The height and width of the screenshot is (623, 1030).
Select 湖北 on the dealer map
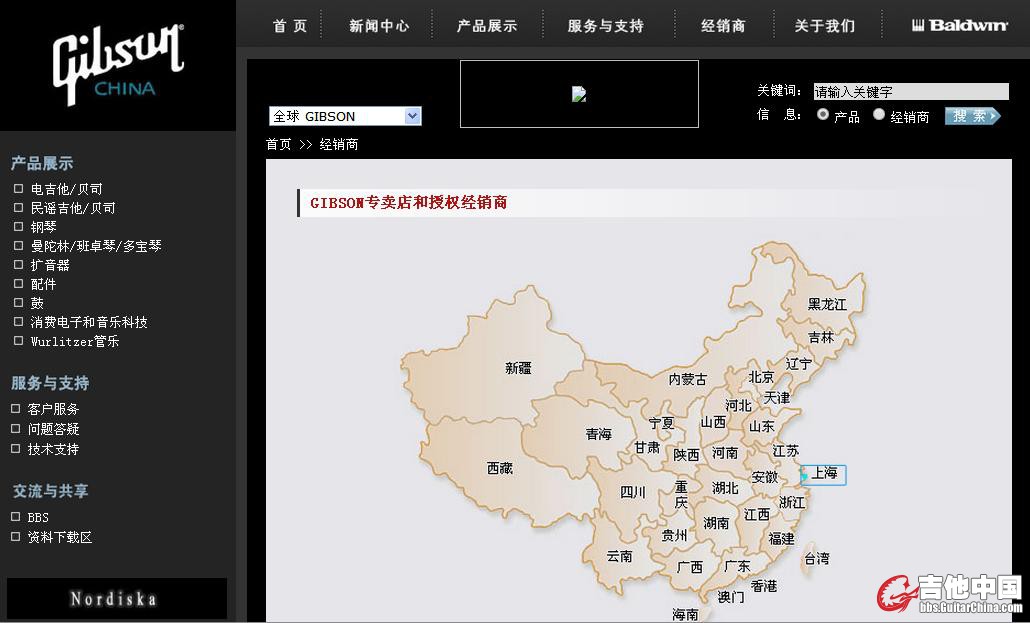(x=725, y=488)
